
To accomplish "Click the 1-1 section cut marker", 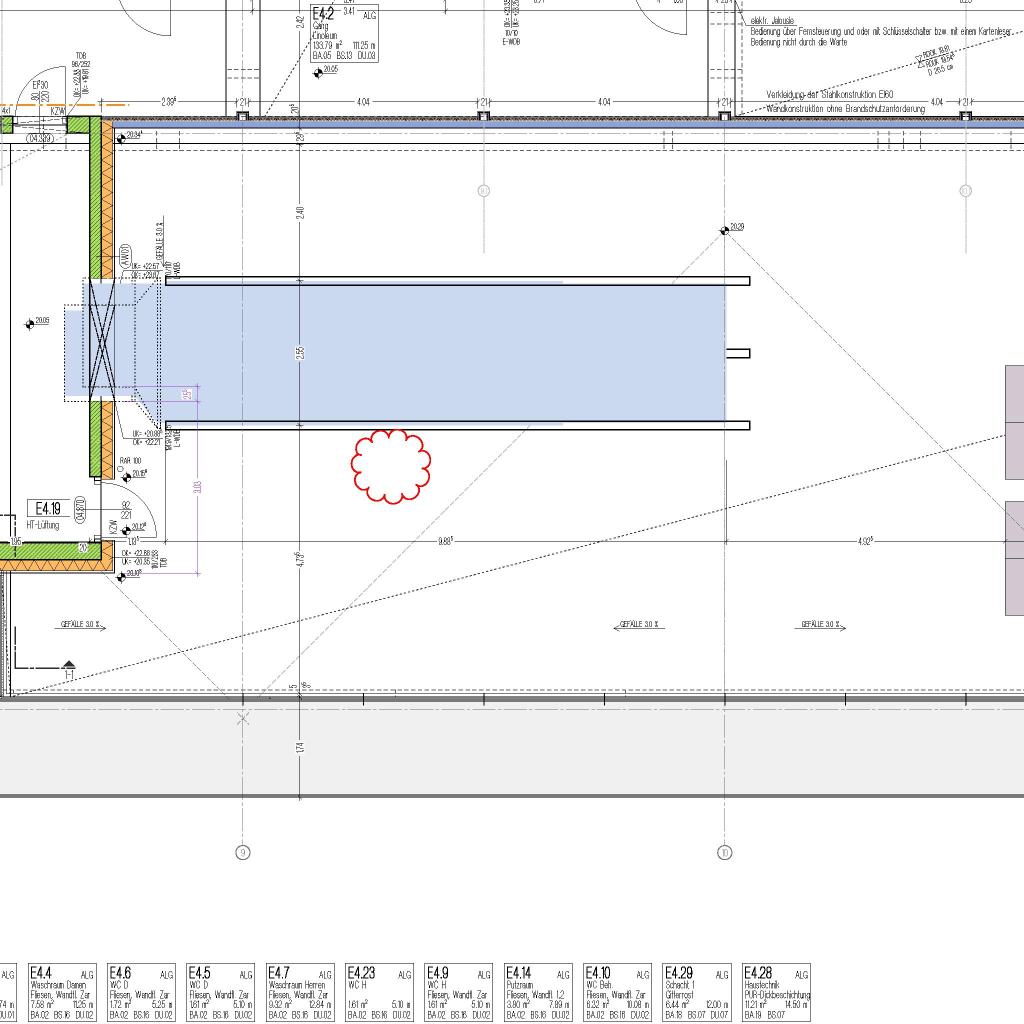I will tap(68, 668).
